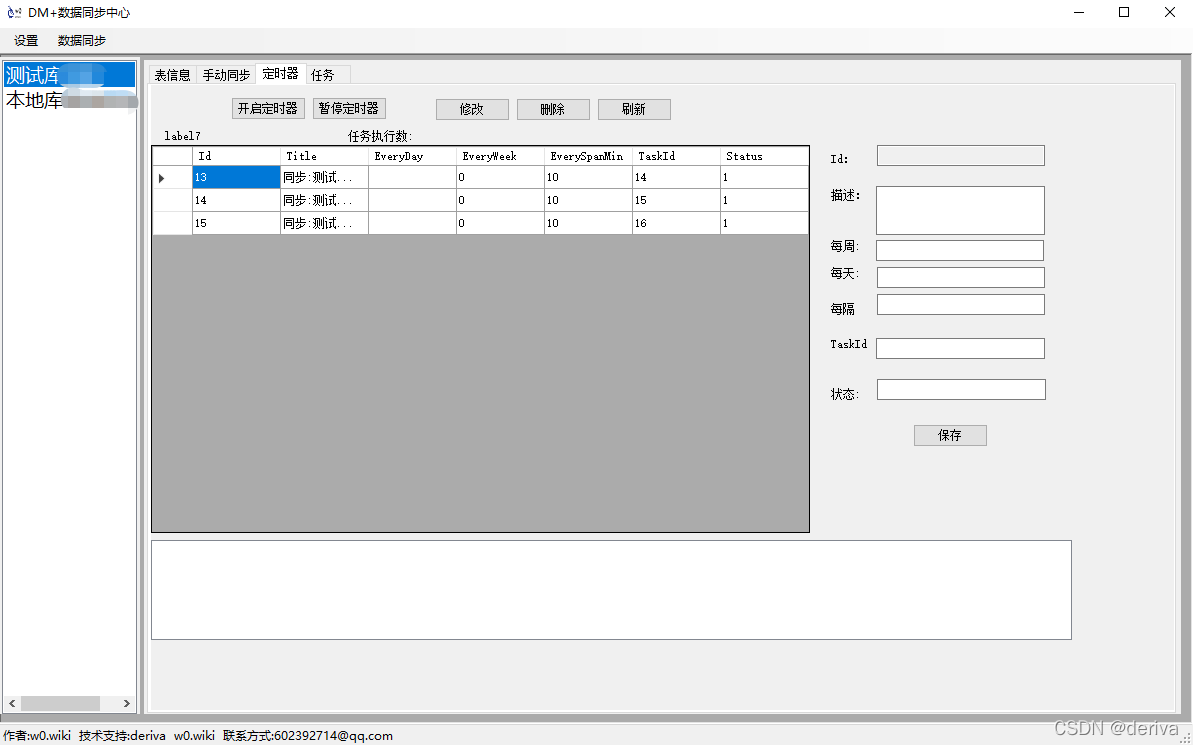Close the DM+数据同步中心 window
This screenshot has height=745, width=1193.
point(1170,12)
